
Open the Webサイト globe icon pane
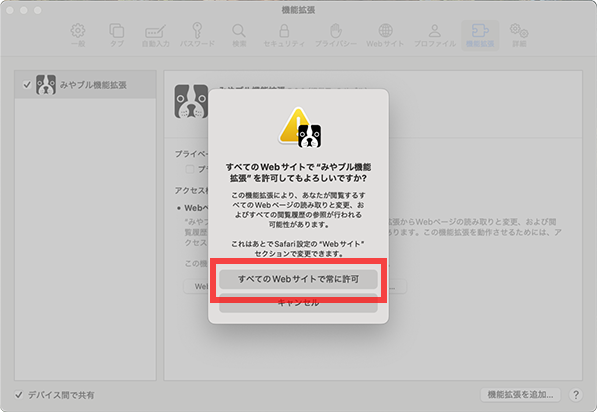[385, 35]
